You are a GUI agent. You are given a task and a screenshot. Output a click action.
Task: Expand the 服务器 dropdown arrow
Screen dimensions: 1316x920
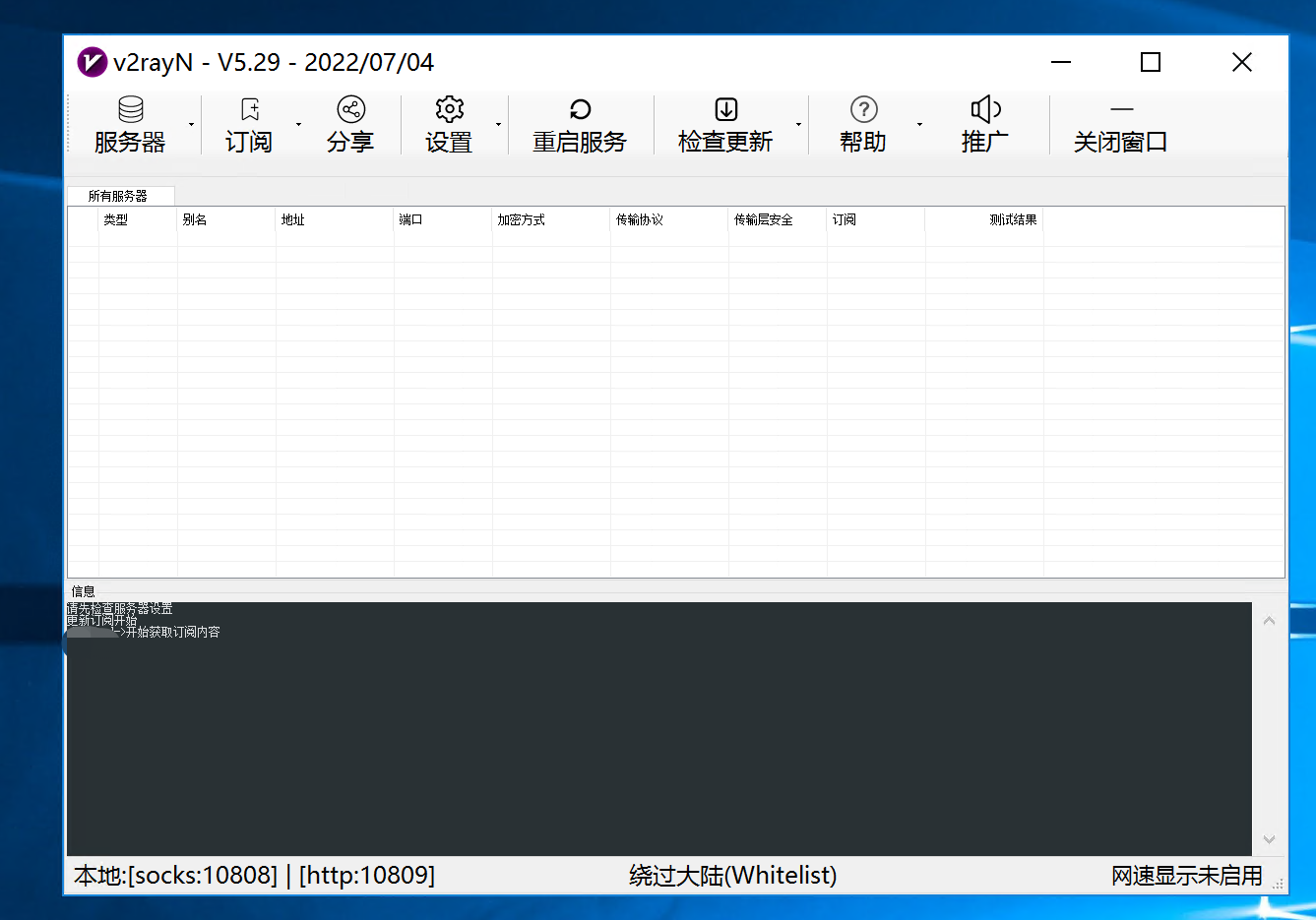coord(192,125)
